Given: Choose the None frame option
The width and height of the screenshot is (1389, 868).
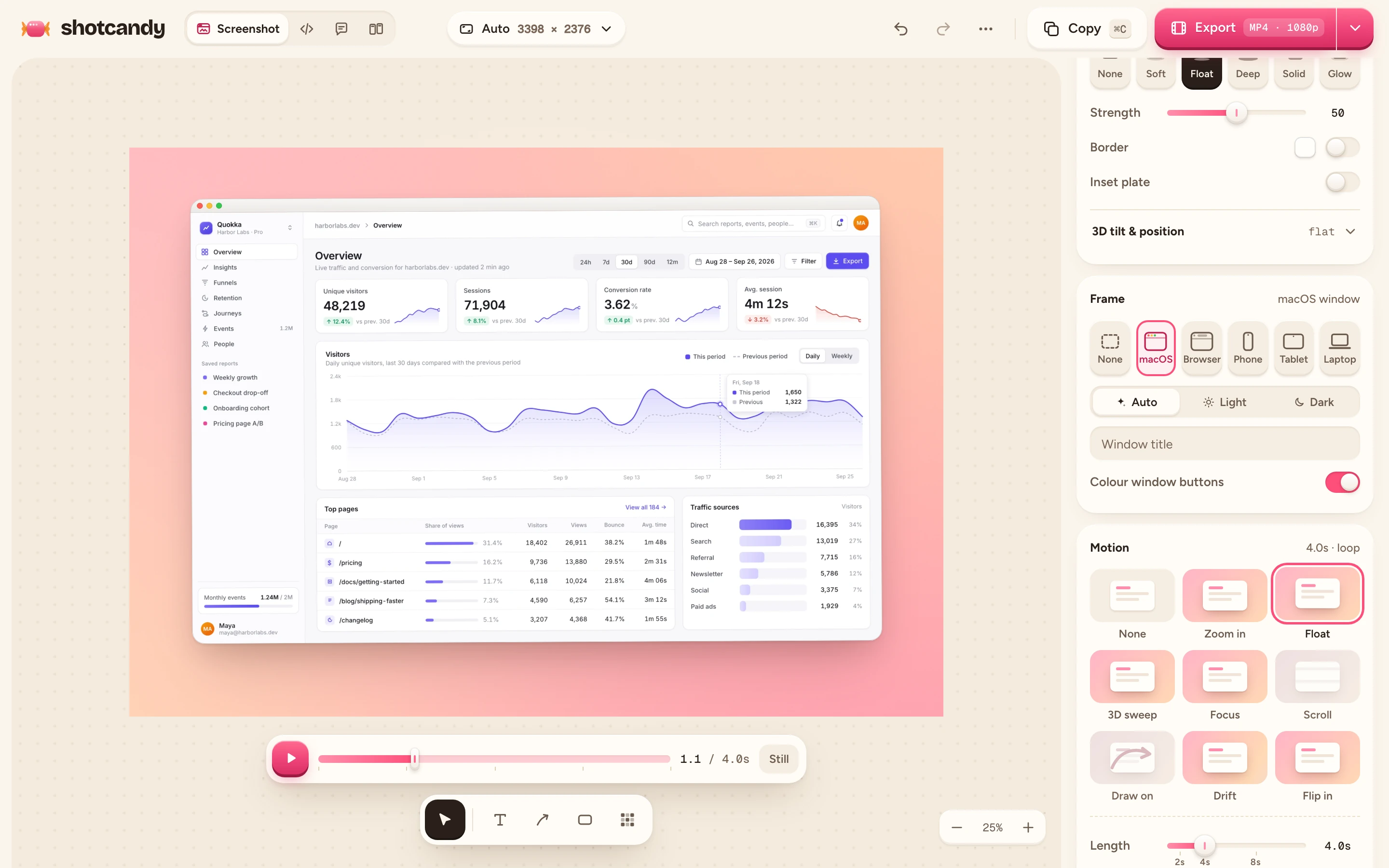Looking at the screenshot, I should (1110, 348).
